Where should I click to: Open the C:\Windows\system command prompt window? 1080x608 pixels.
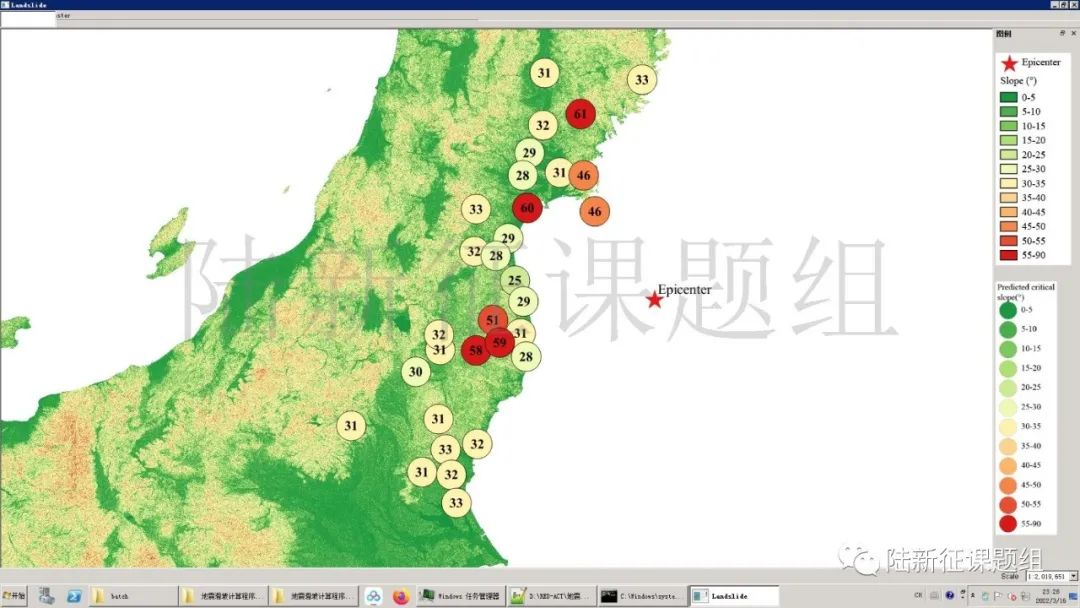[x=643, y=596]
